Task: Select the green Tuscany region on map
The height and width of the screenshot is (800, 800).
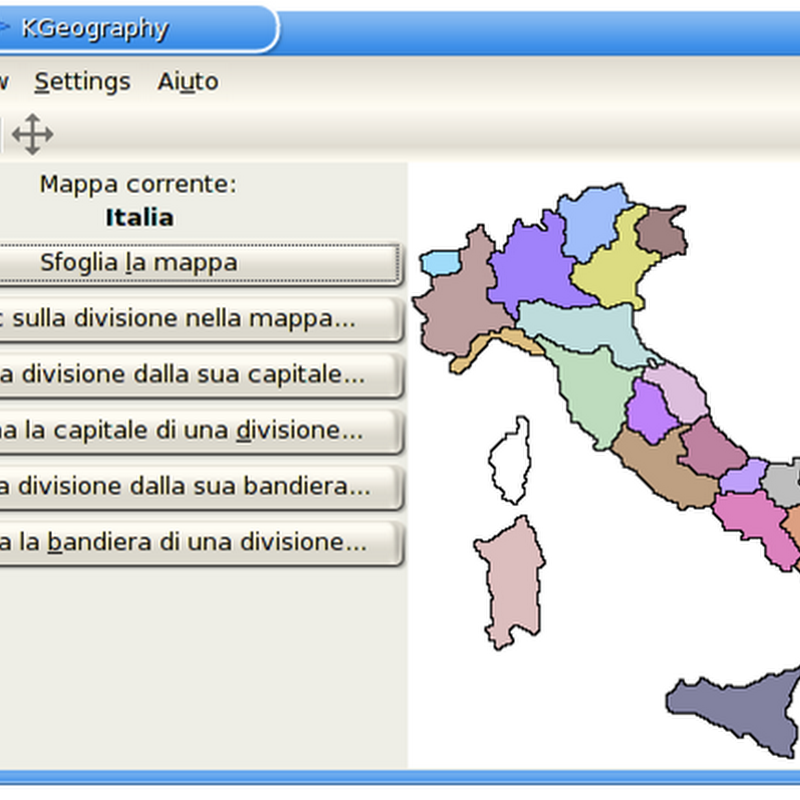Action: (592, 395)
